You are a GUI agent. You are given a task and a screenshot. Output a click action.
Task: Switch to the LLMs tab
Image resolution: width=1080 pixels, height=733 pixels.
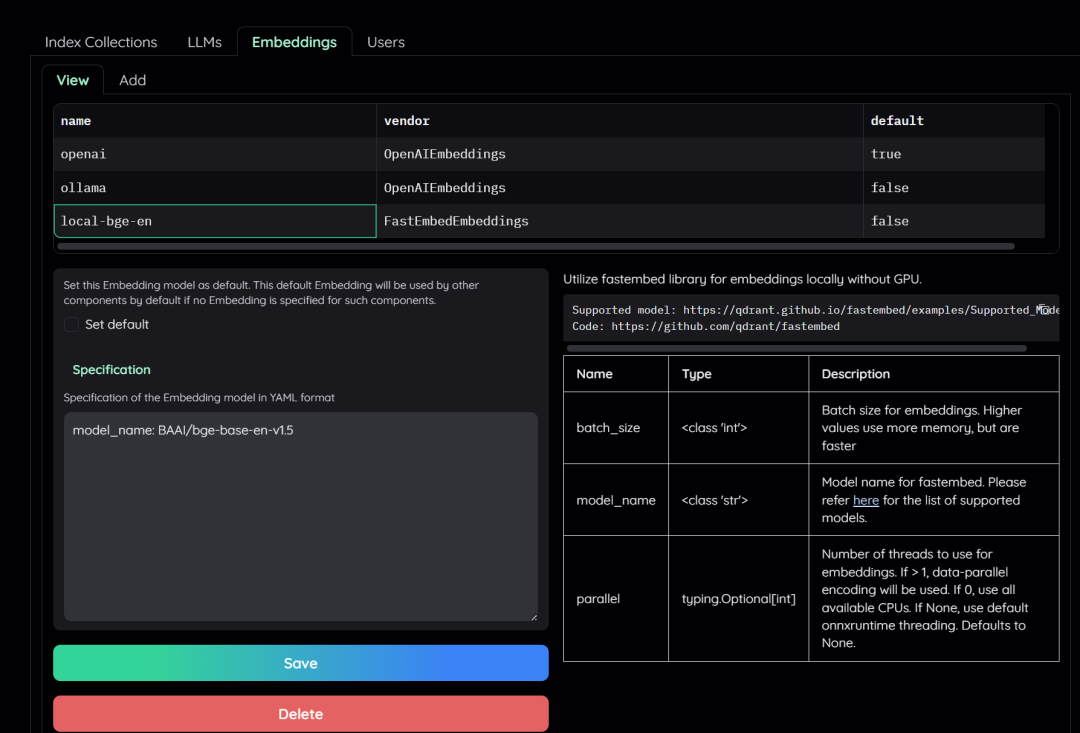[x=204, y=42]
